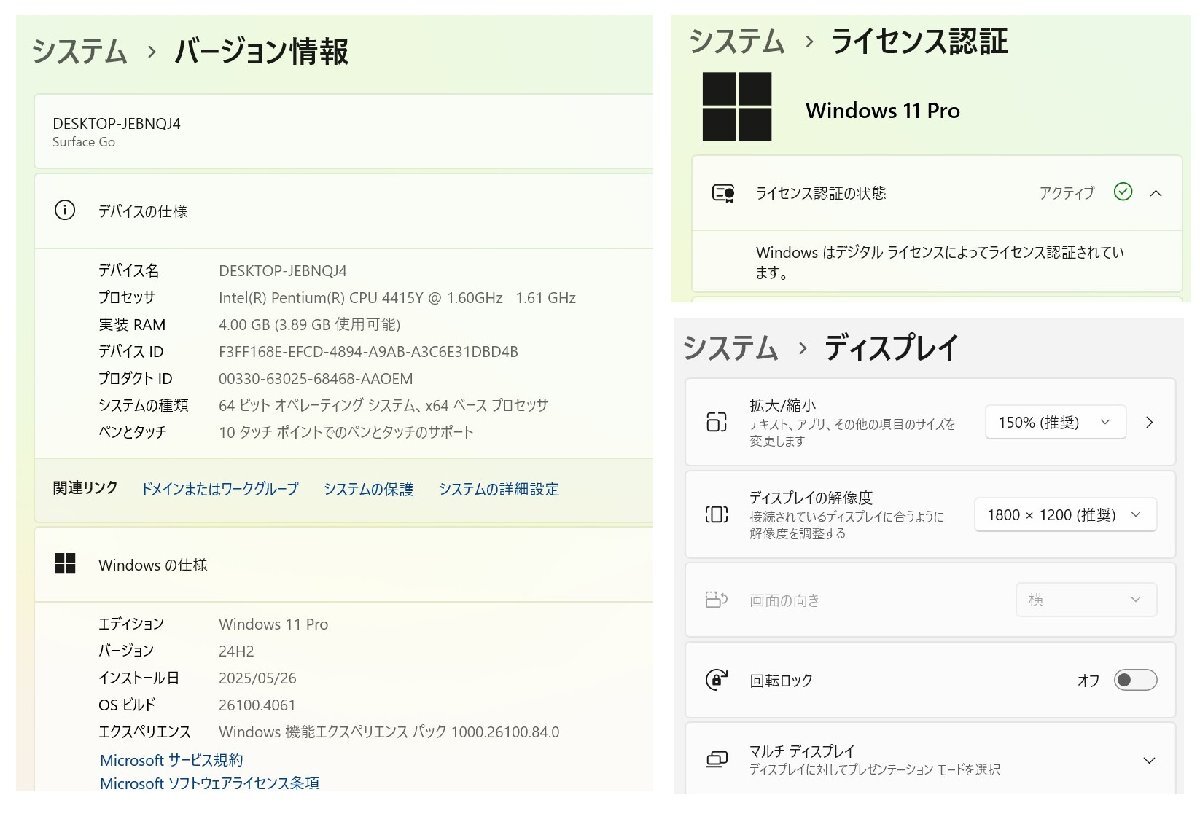Click the certificate icon beside ライセンス認証の状態
1200x819 pixels.
723,193
